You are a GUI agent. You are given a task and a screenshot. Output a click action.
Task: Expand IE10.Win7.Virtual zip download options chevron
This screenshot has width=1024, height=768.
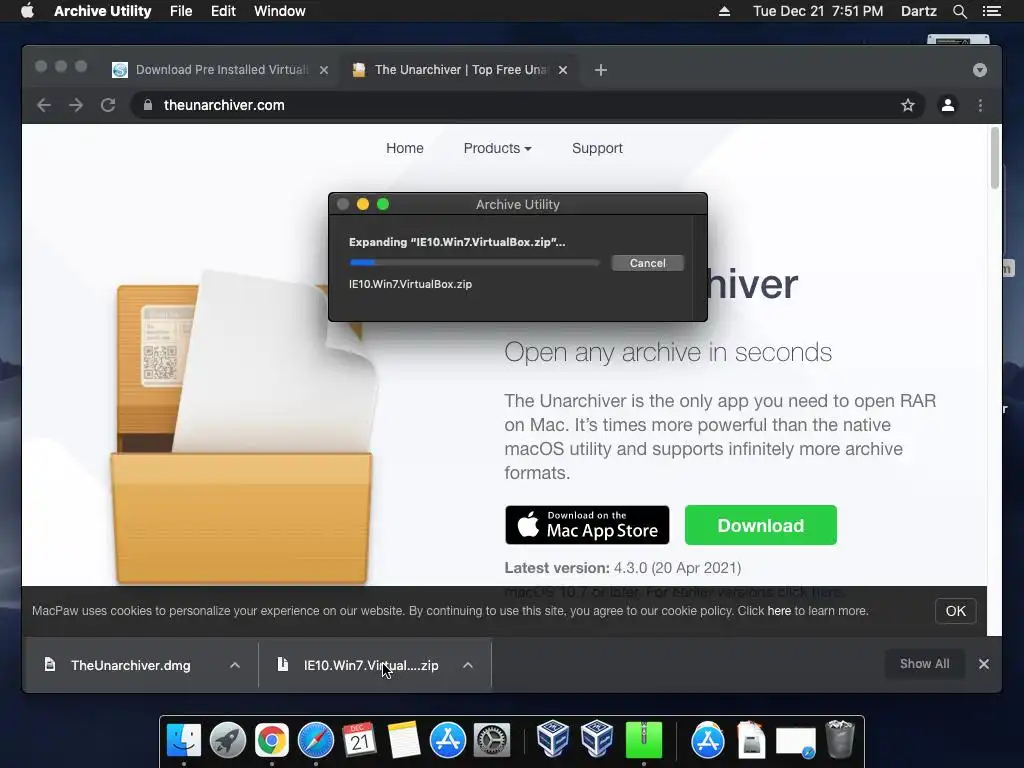coord(468,665)
